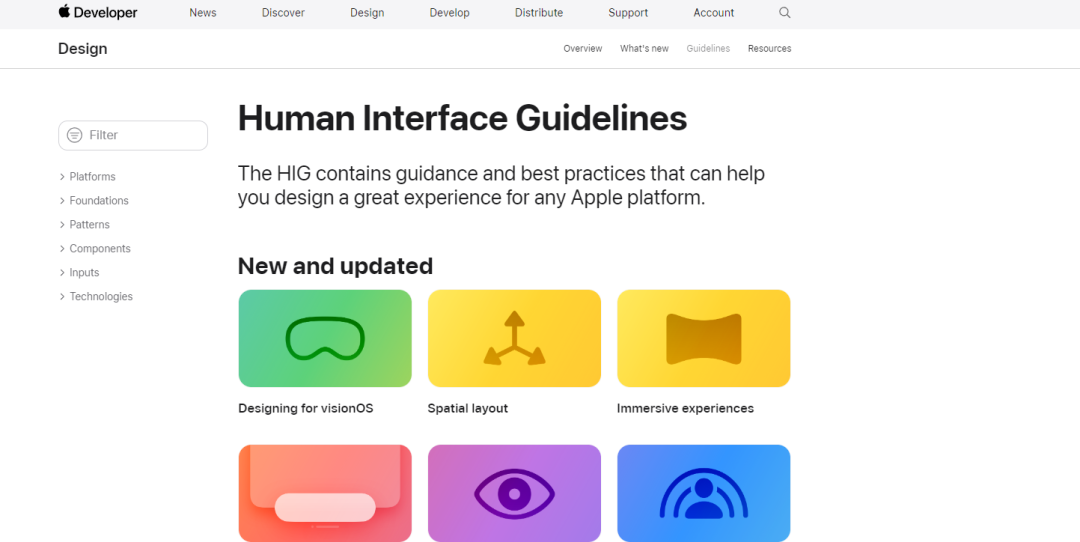This screenshot has height=542, width=1080.
Task: Select the Technologies sidebar label
Action: [101, 297]
